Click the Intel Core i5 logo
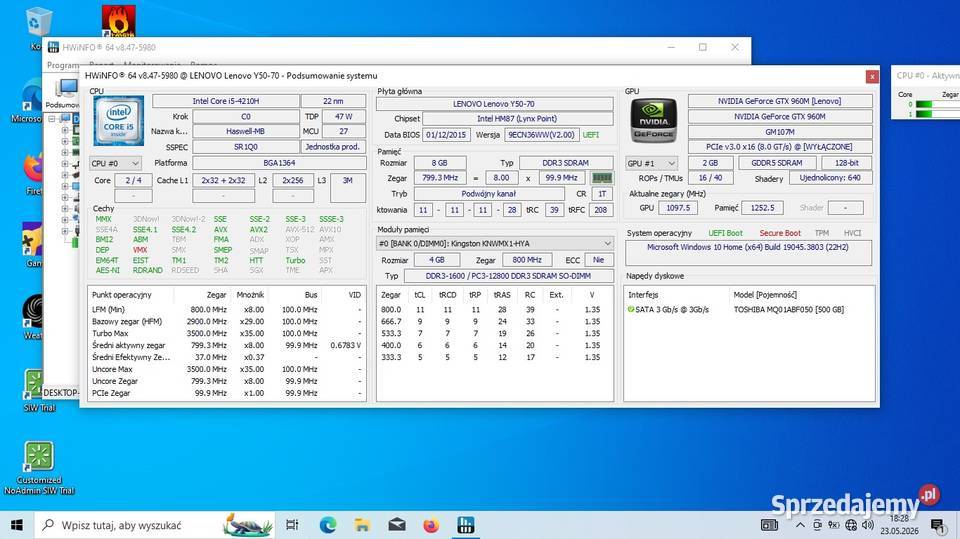This screenshot has height=539, width=960. click(x=119, y=121)
